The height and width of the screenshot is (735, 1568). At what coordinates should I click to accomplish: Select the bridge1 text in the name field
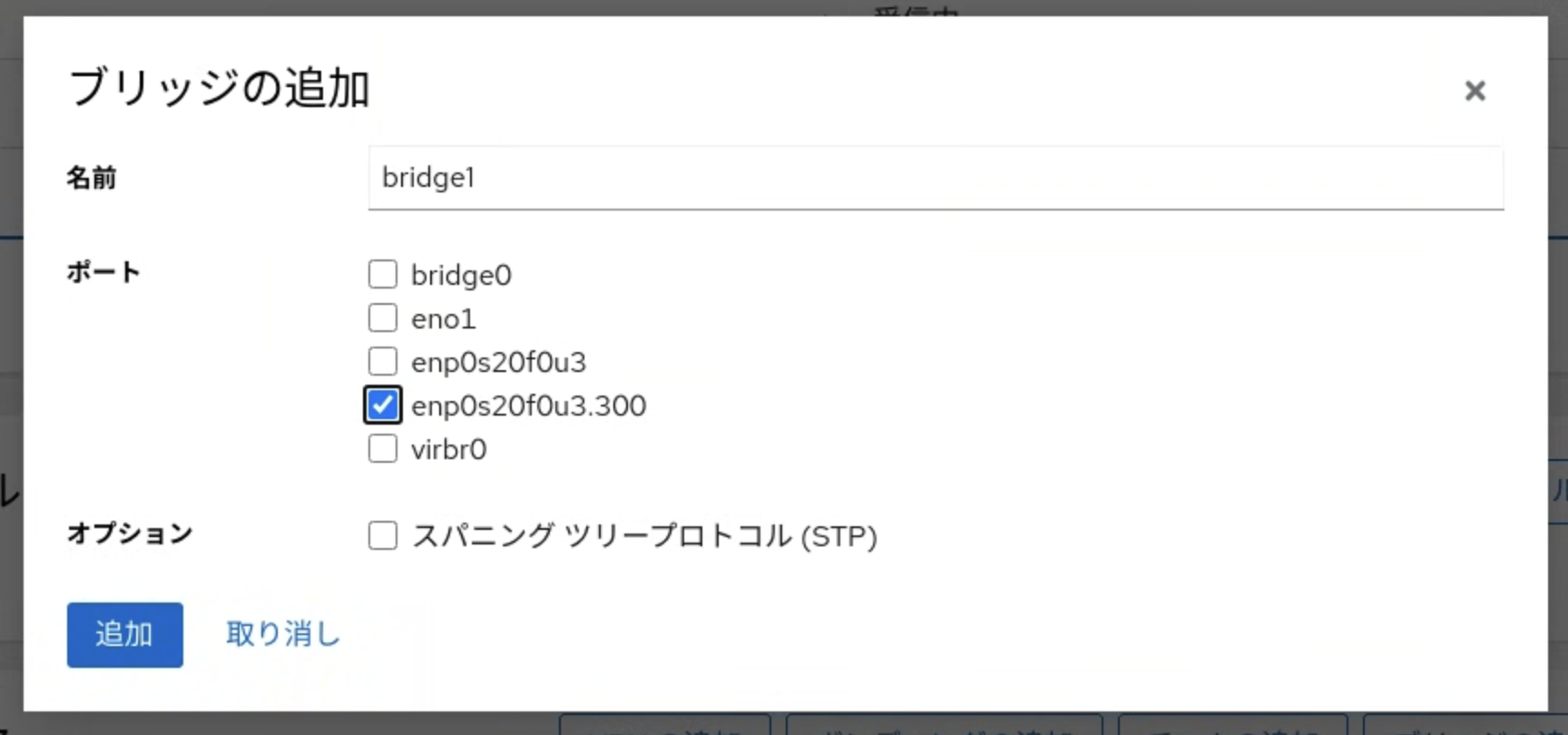pos(427,178)
